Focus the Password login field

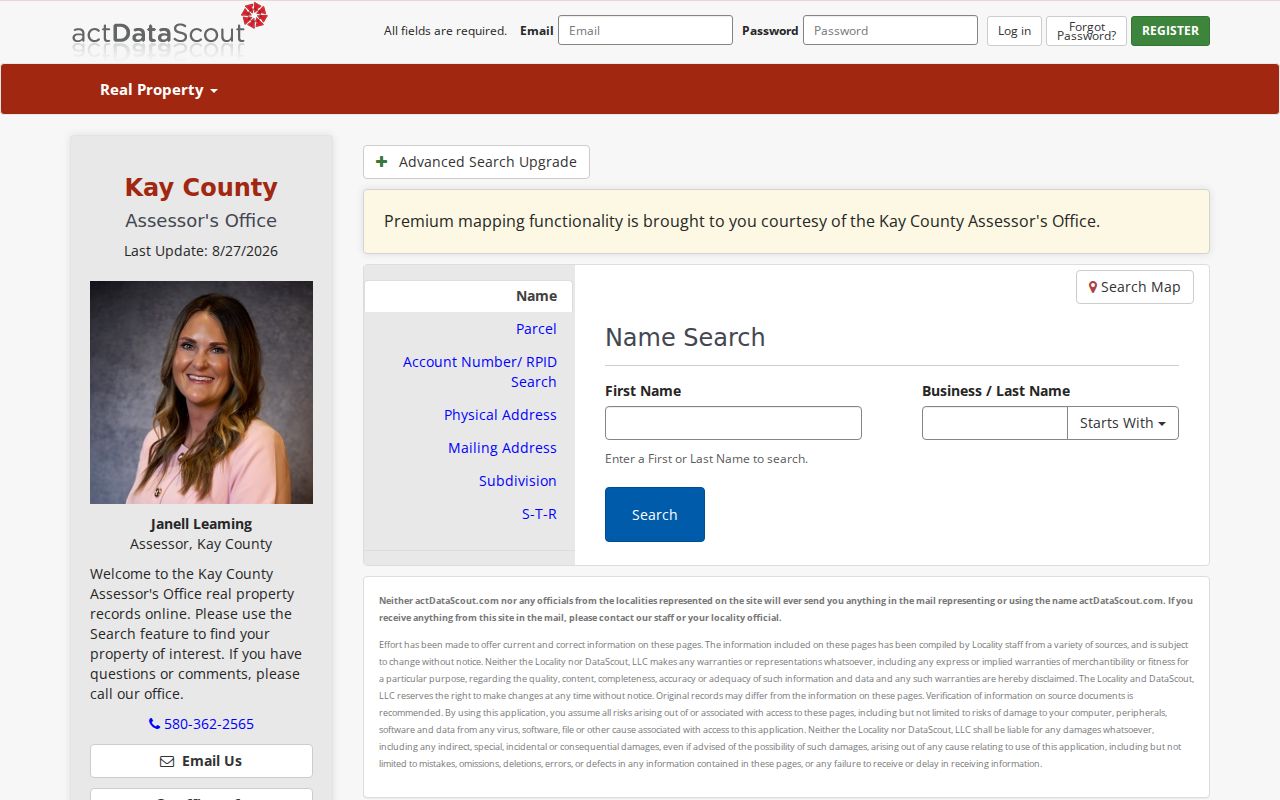coord(890,30)
